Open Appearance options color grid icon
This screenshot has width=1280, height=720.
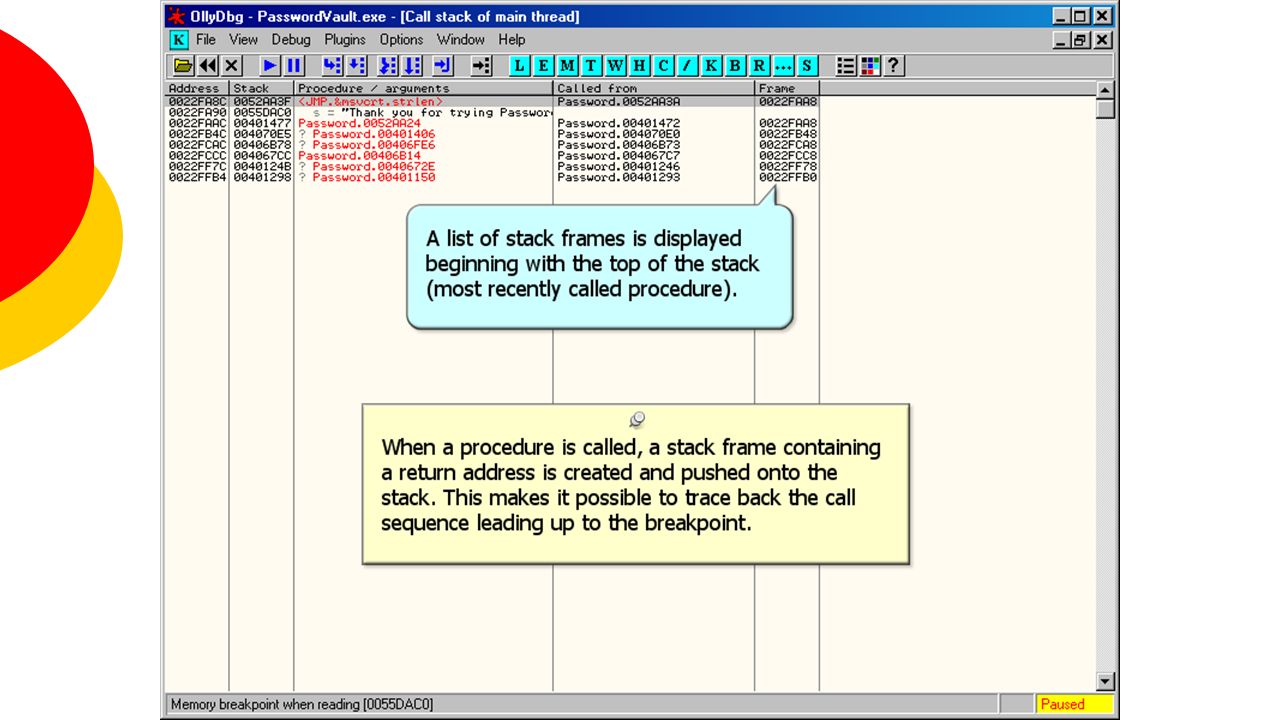[870, 66]
